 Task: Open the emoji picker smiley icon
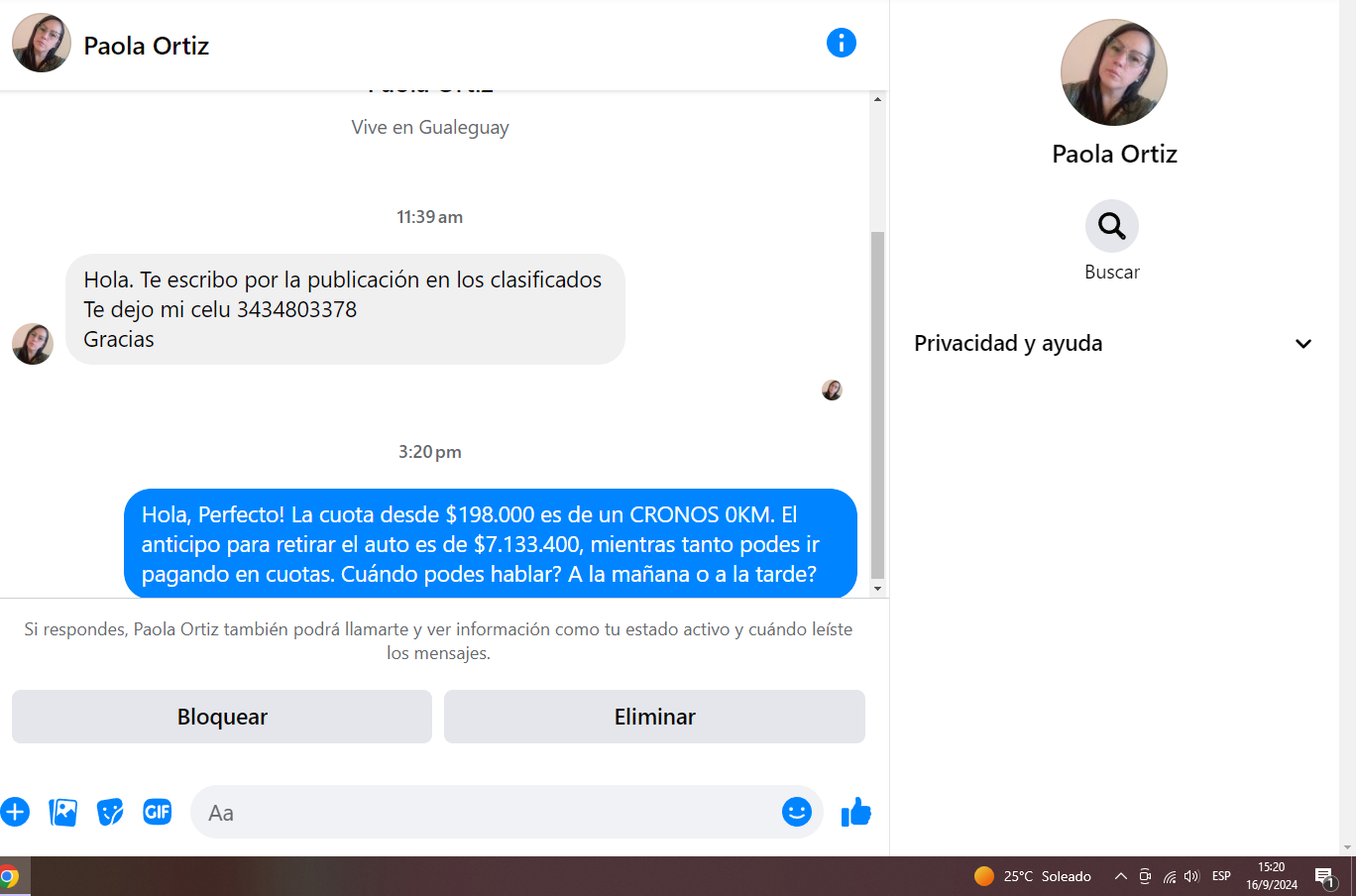coord(797,812)
